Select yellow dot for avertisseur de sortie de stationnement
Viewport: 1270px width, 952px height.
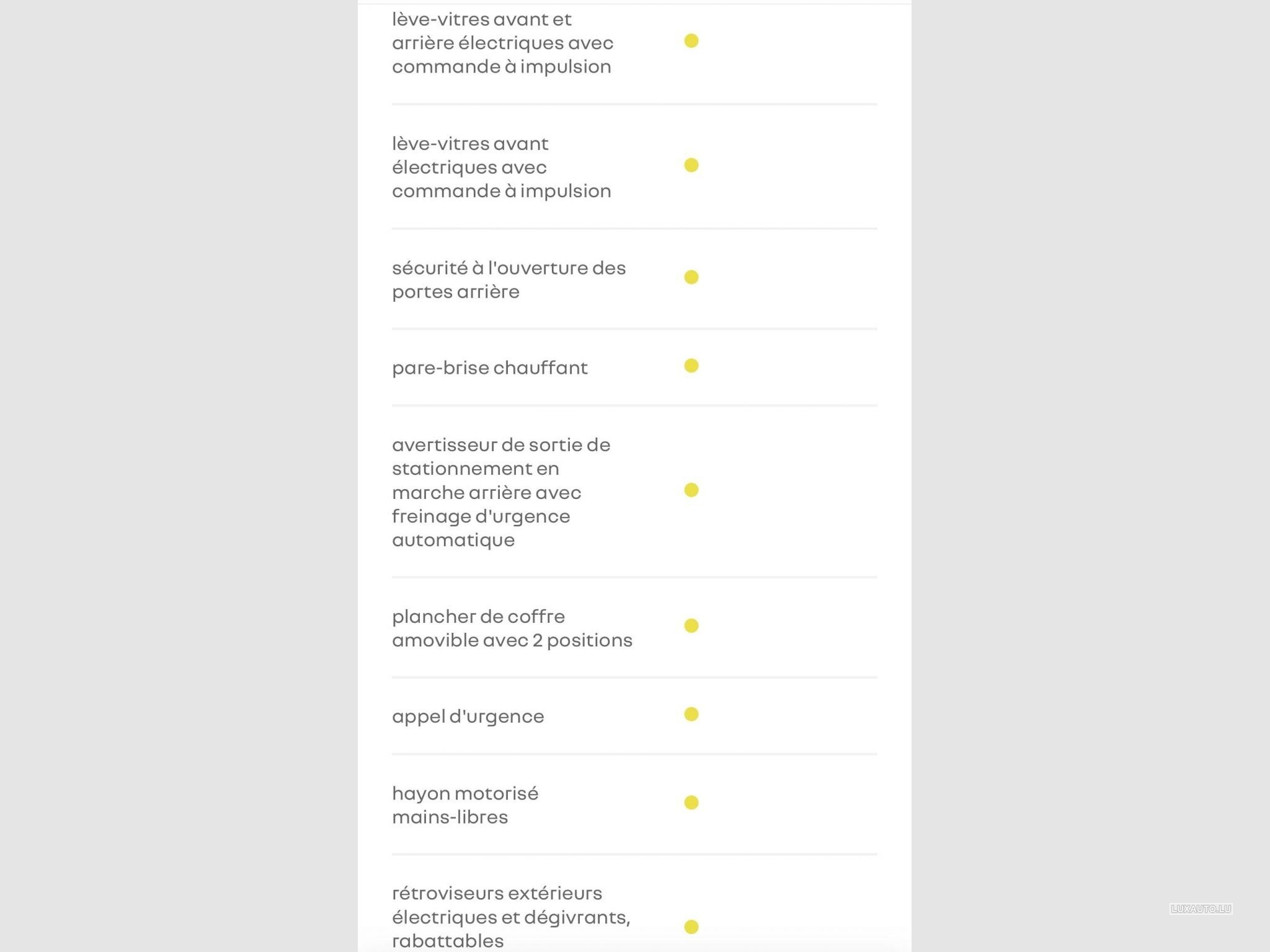691,490
